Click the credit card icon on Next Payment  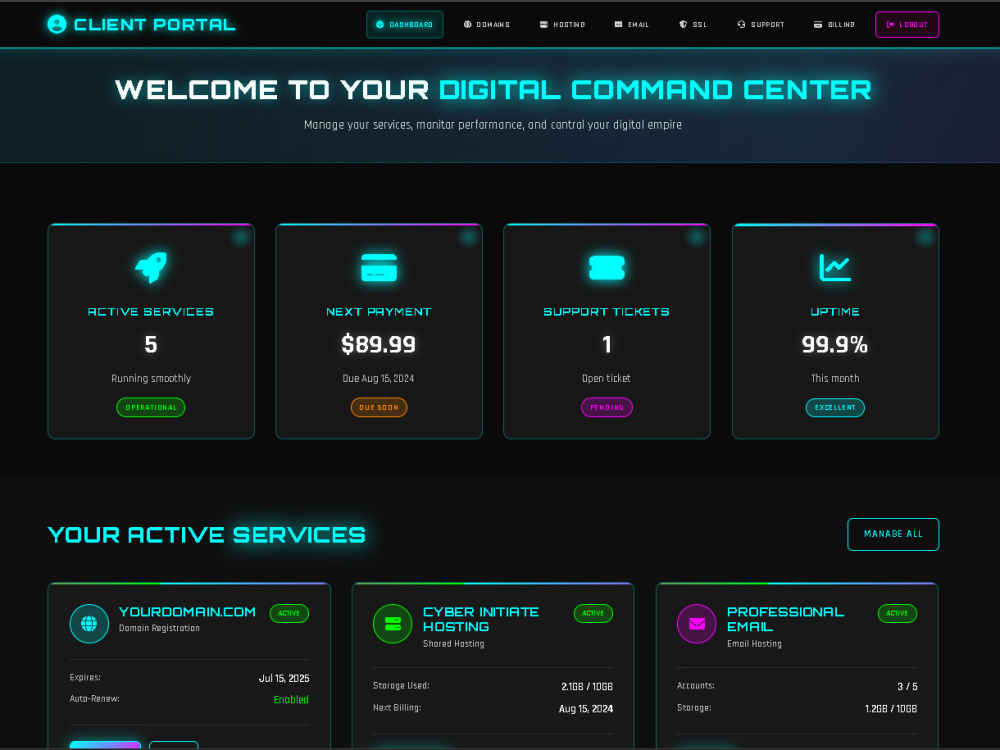coord(379,267)
